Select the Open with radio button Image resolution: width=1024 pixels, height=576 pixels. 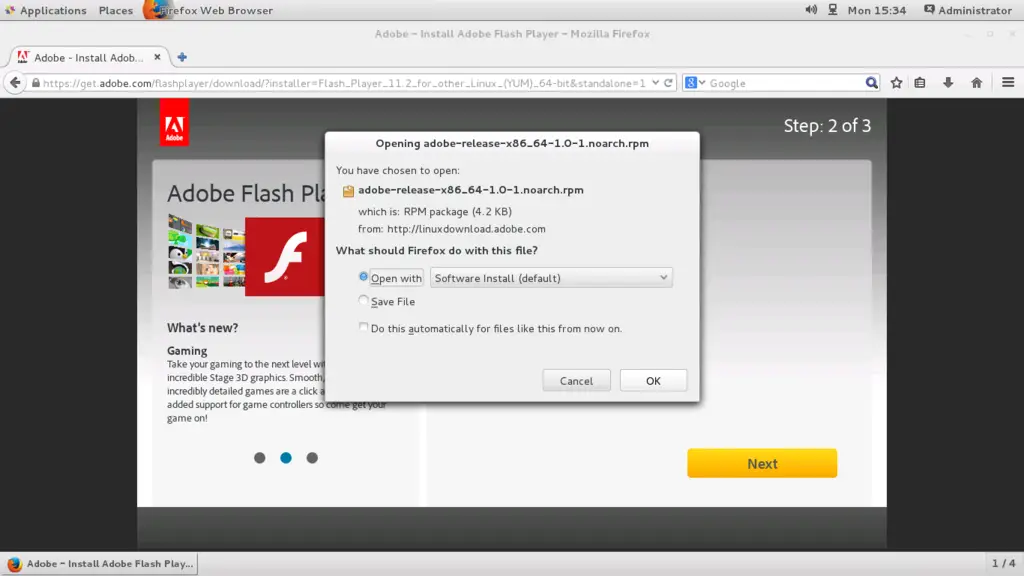pos(363,277)
